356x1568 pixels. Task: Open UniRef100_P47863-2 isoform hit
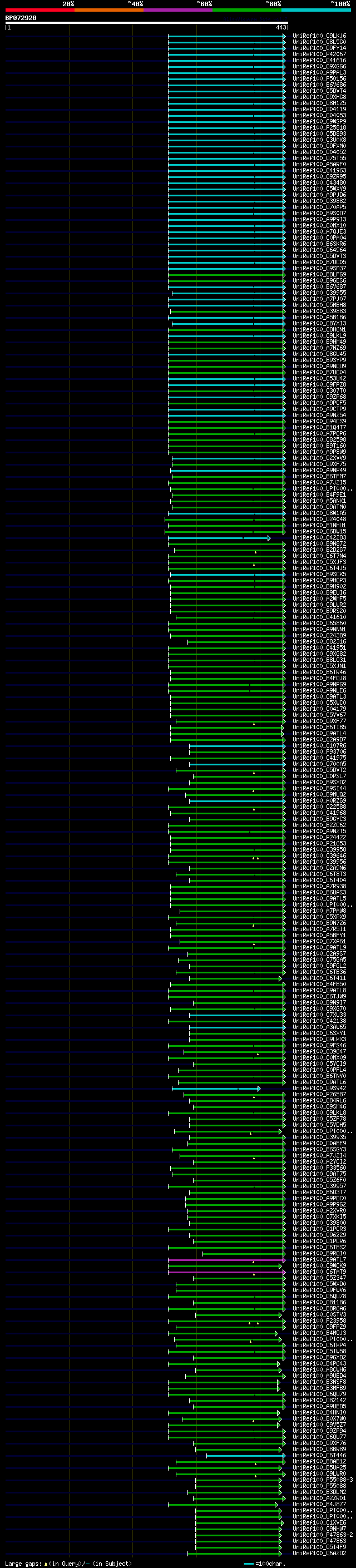(323, 1535)
